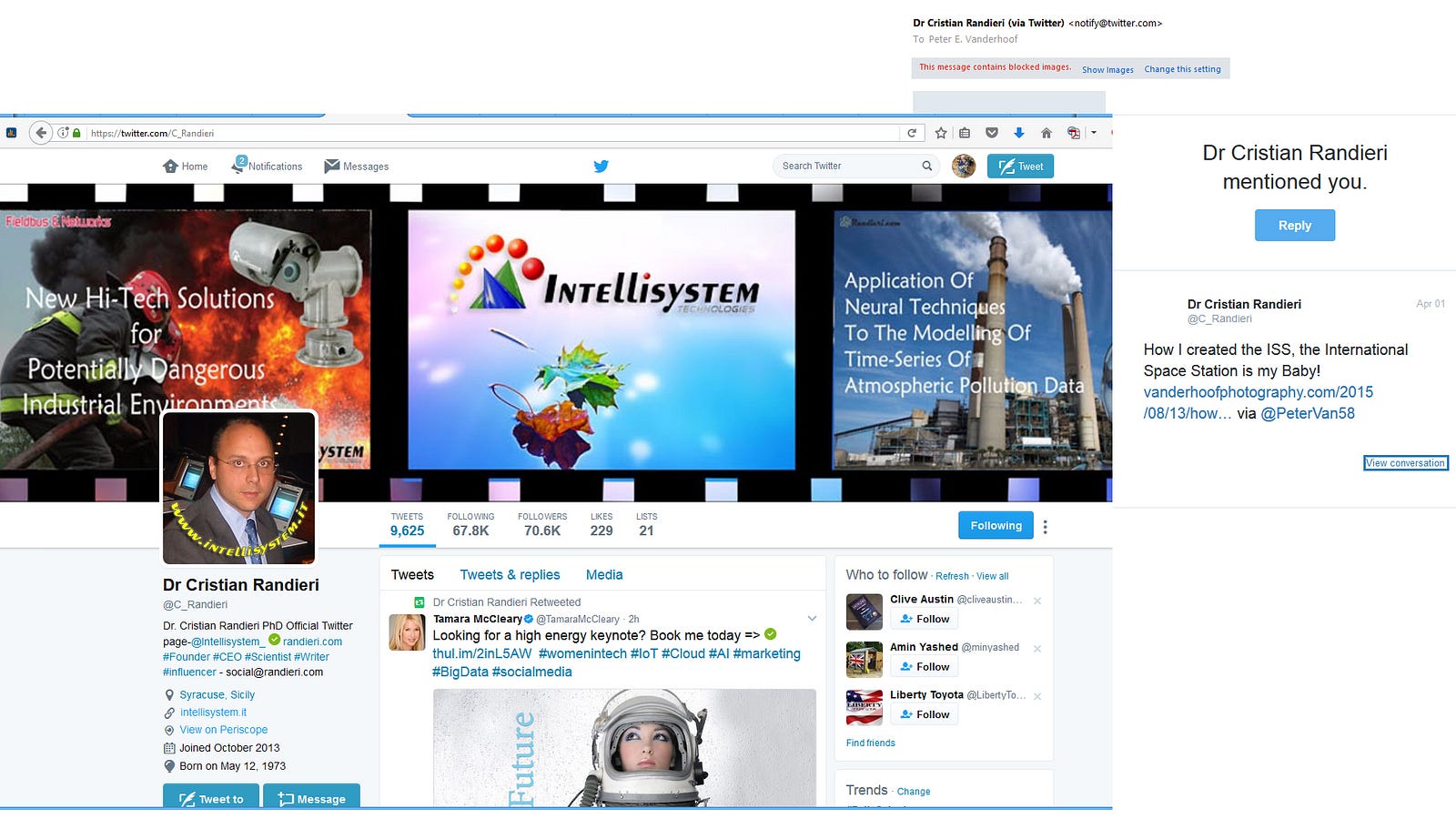1456x819 pixels.
Task: Click the Find friends link
Action: click(870, 743)
